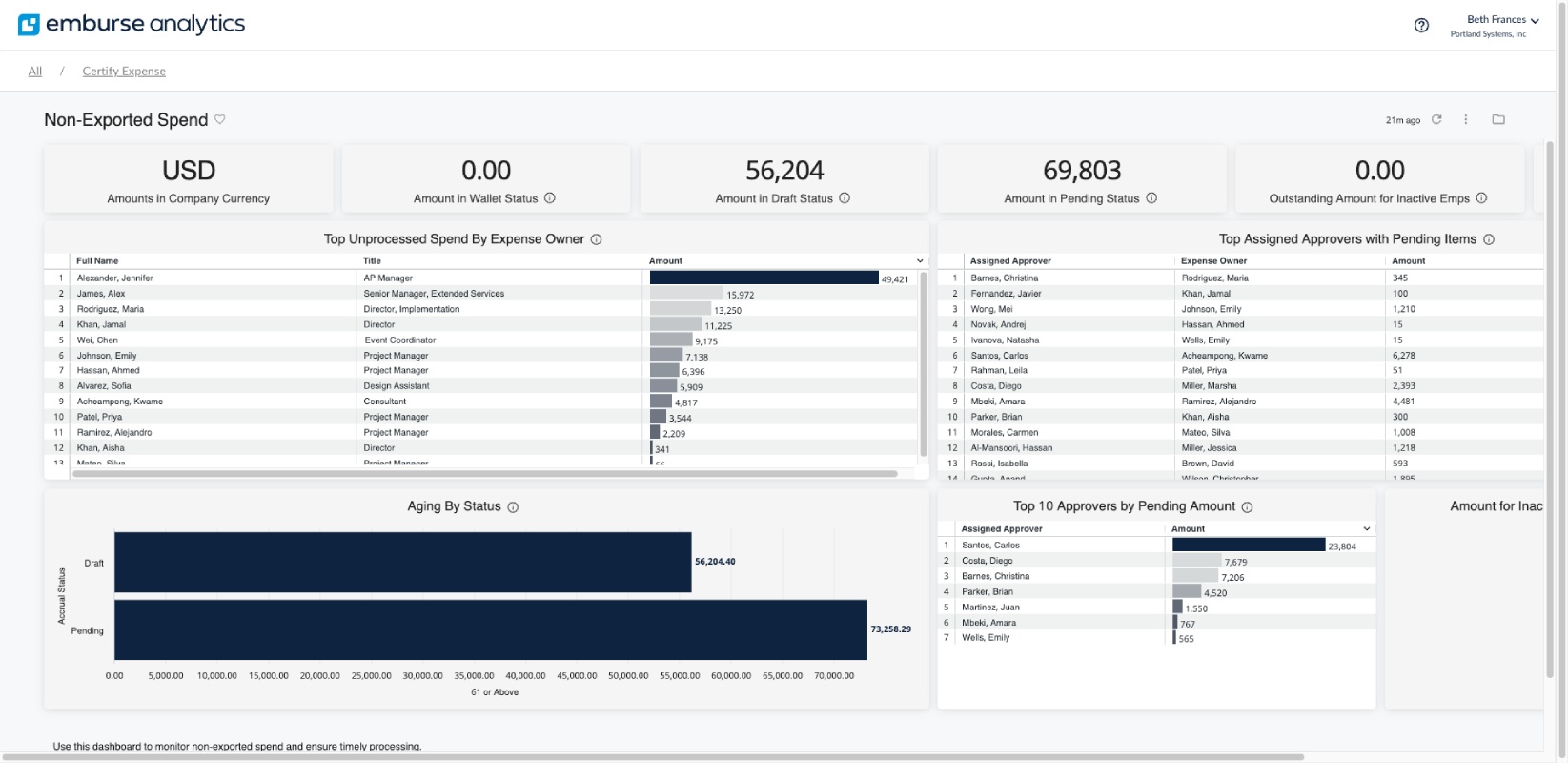1568x763 pixels.
Task: Favorite the Non-Exported Spend dashboard heart icon
Action: click(220, 119)
